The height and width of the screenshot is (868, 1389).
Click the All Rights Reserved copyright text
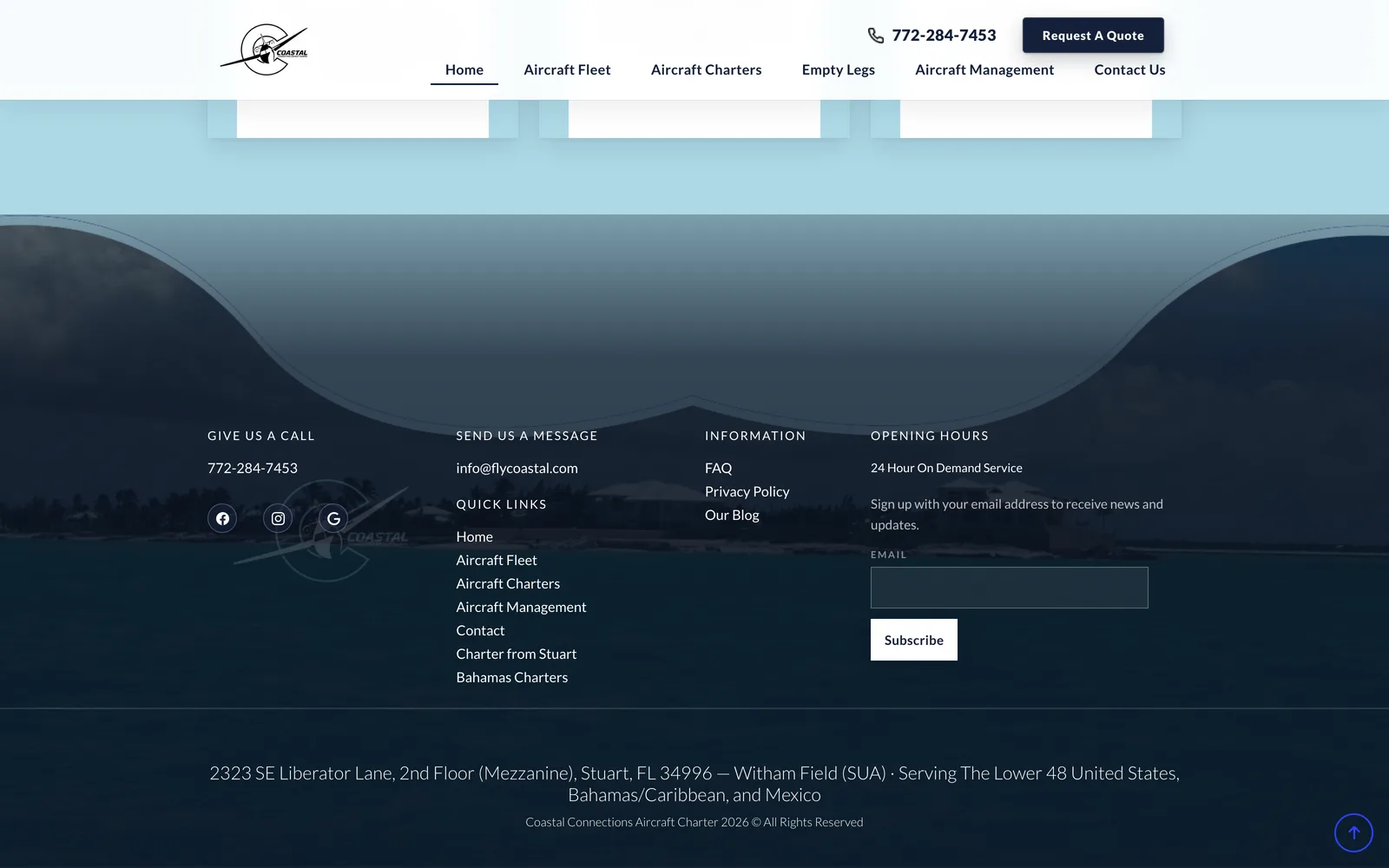694,822
